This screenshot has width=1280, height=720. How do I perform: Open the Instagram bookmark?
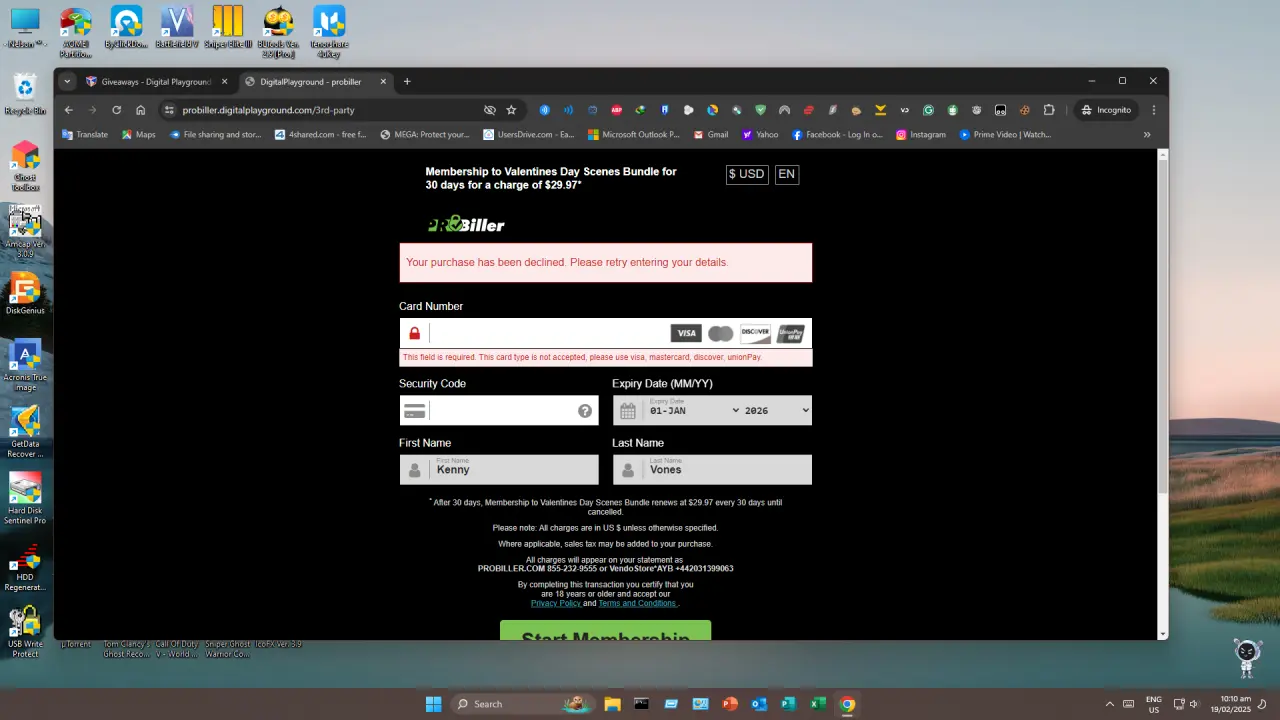pyautogui.click(x=921, y=134)
